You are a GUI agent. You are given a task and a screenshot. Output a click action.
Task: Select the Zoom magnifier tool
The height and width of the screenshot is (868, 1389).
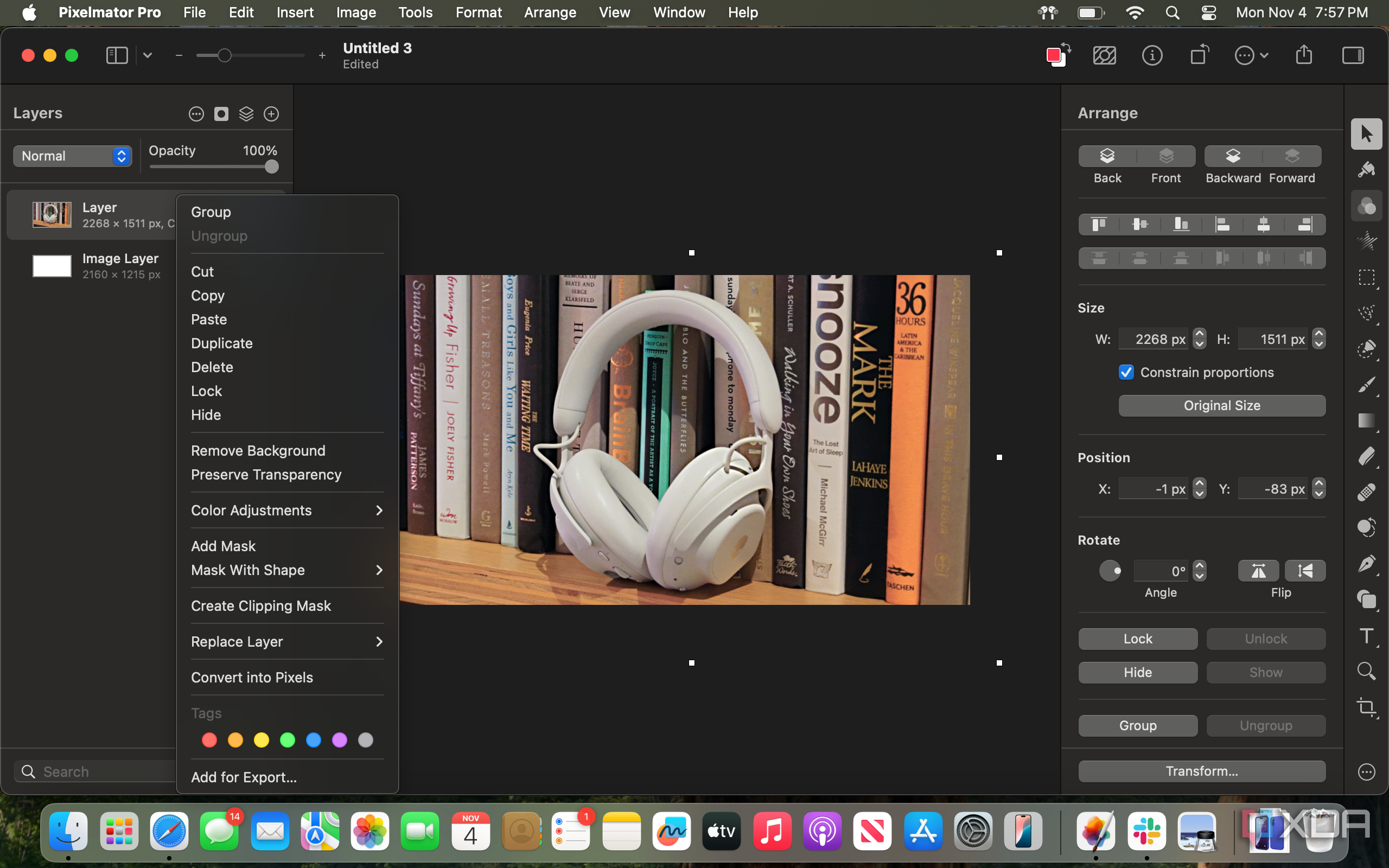coord(1366,671)
